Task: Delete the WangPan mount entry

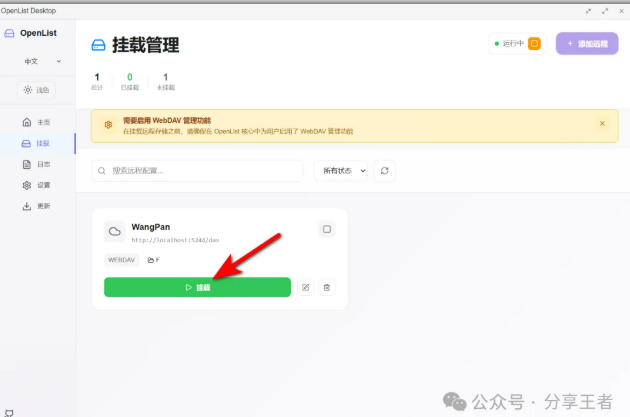Action: coord(327,287)
